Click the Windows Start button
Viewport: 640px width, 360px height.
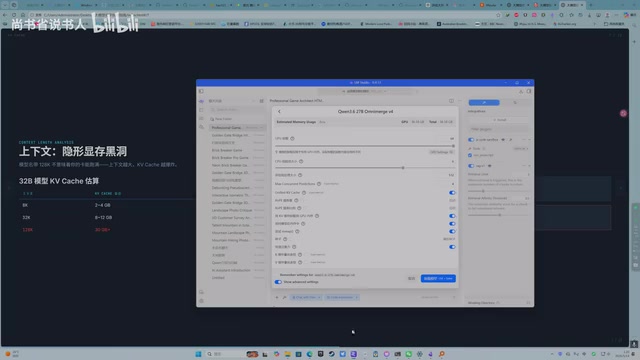(x=198, y=354)
